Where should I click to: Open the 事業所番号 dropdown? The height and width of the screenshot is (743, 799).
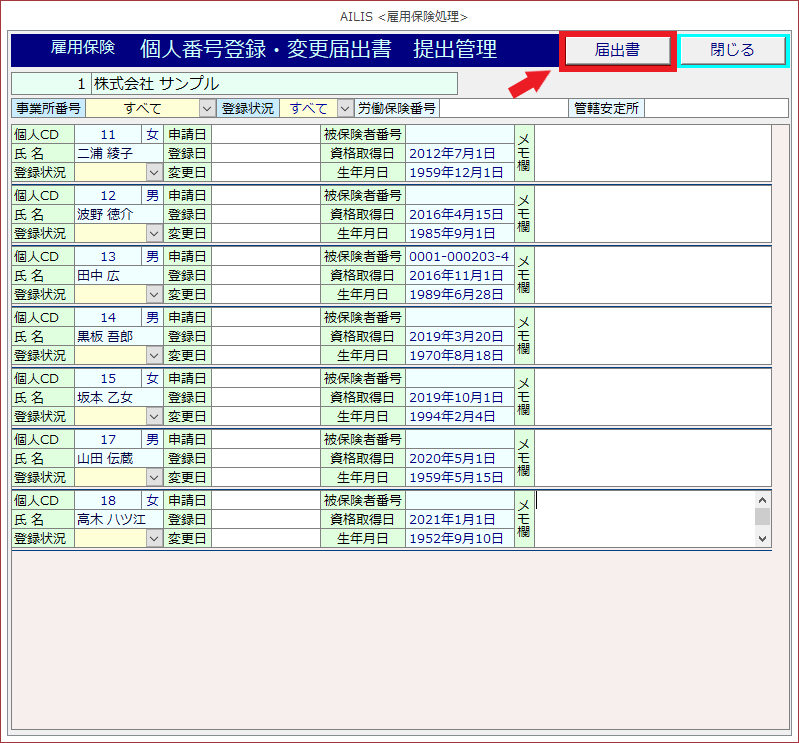[x=207, y=108]
